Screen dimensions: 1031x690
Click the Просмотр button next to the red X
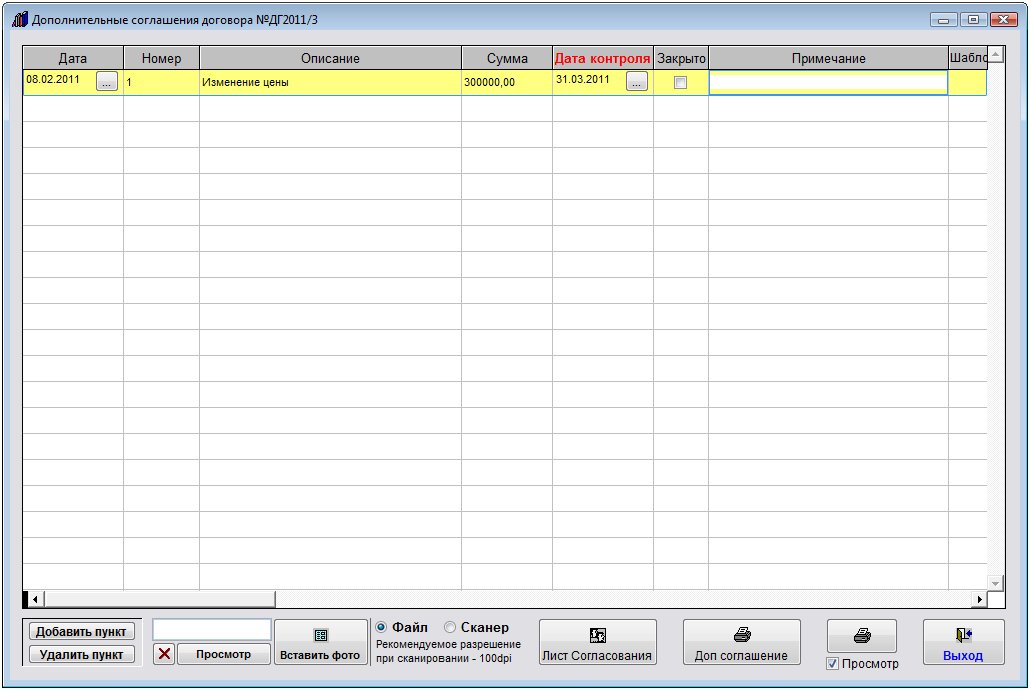click(224, 654)
